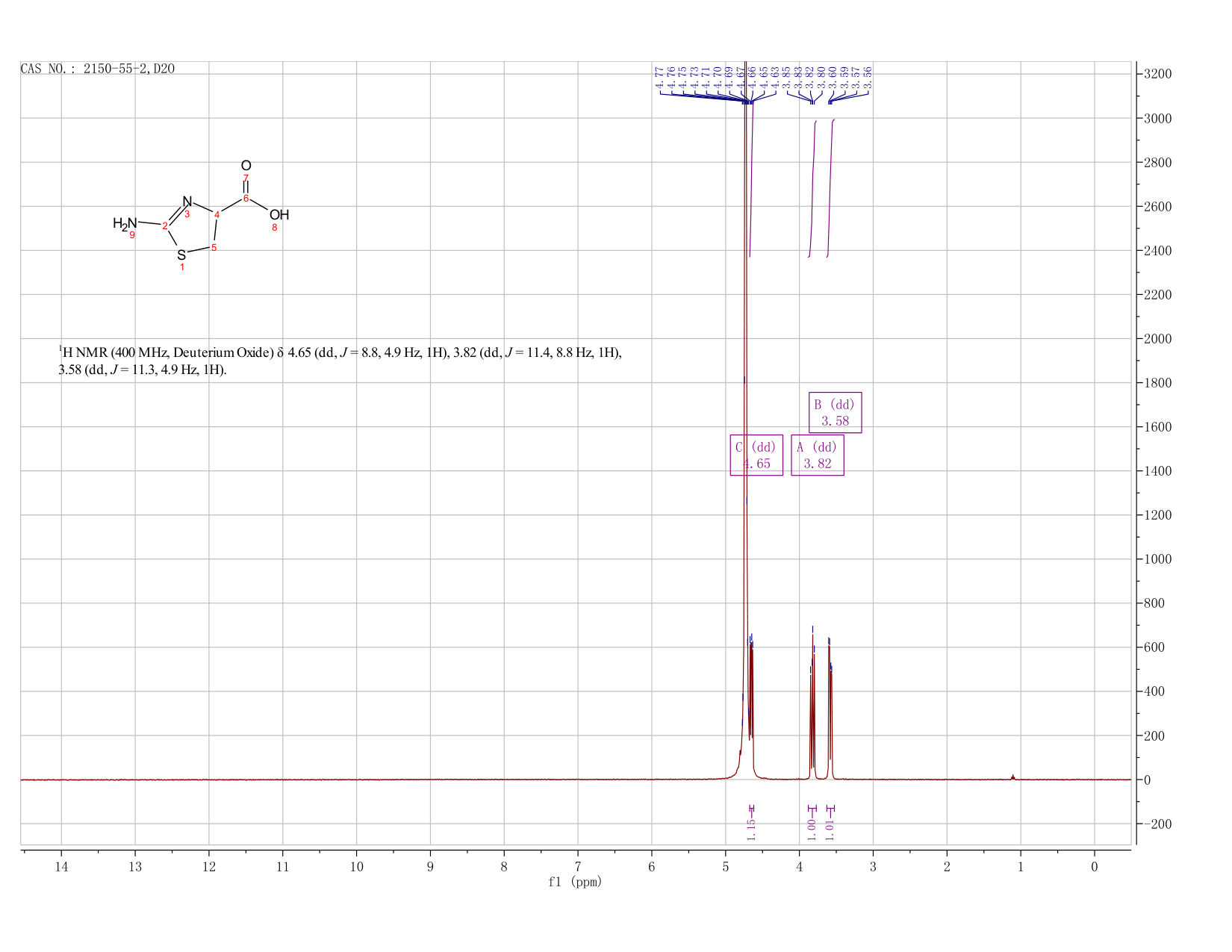Viewport: 1232px width, 952px height.
Task: Click the OH group of the structure
Action: pyautogui.click(x=279, y=215)
